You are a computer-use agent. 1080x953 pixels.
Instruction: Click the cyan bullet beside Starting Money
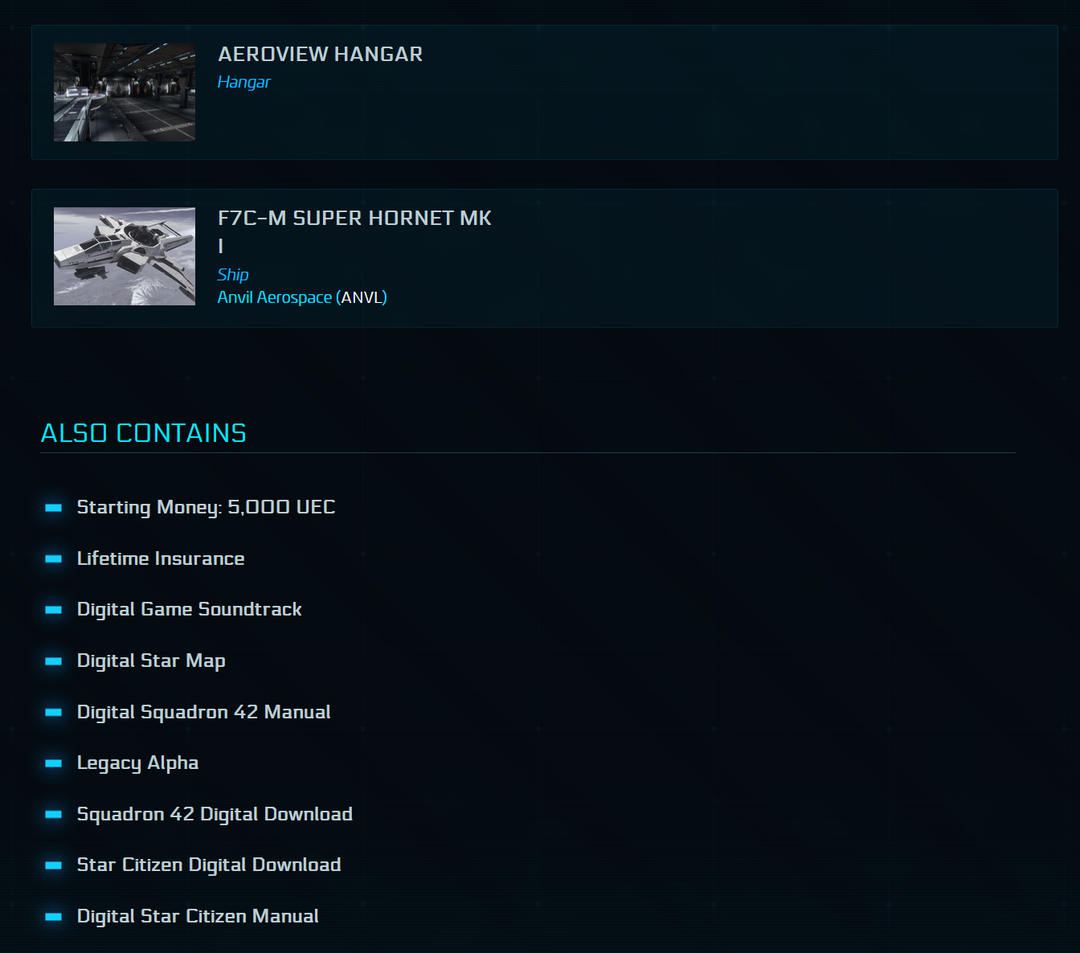[52, 508]
